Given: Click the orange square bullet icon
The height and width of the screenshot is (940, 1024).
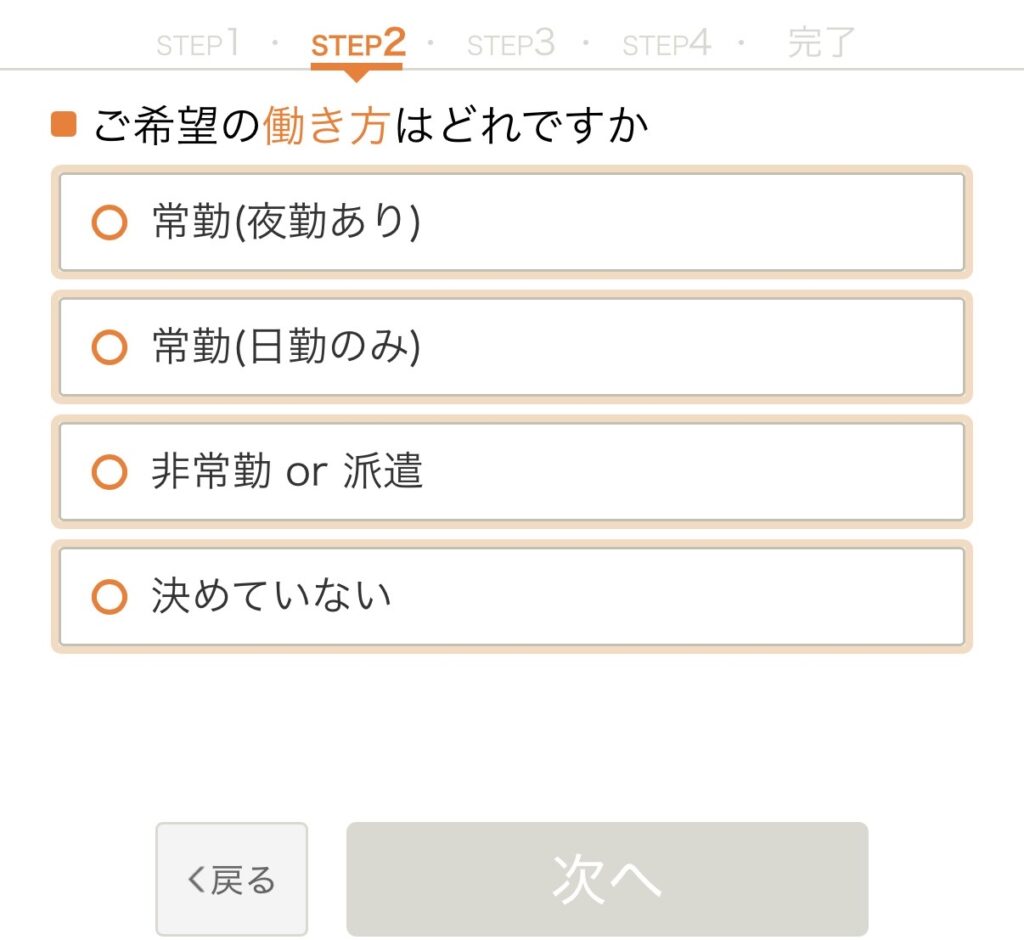Looking at the screenshot, I should (64, 125).
